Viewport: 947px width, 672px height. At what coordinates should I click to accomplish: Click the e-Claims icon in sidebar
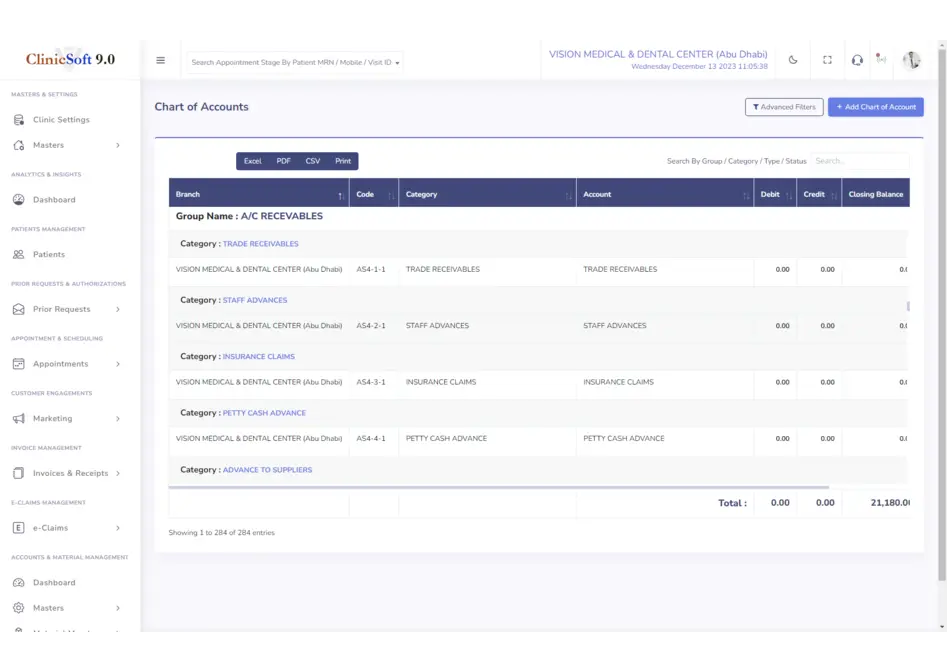coord(19,528)
